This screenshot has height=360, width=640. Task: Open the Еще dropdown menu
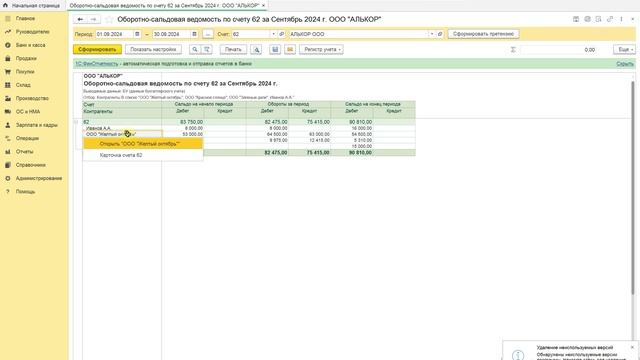[624, 49]
